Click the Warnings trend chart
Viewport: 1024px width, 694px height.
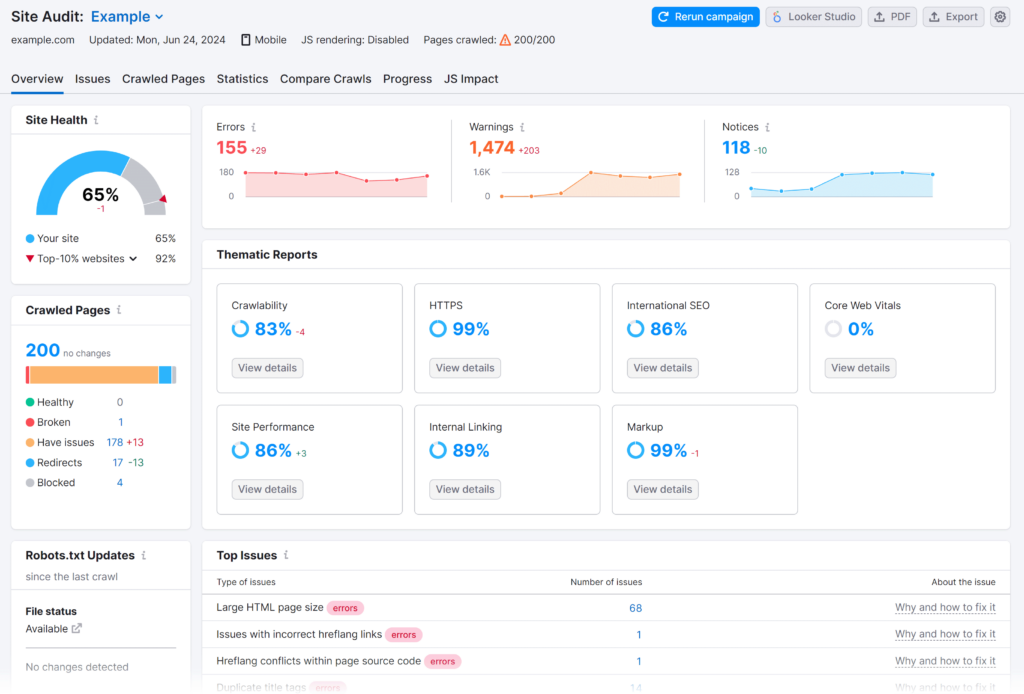pos(590,184)
